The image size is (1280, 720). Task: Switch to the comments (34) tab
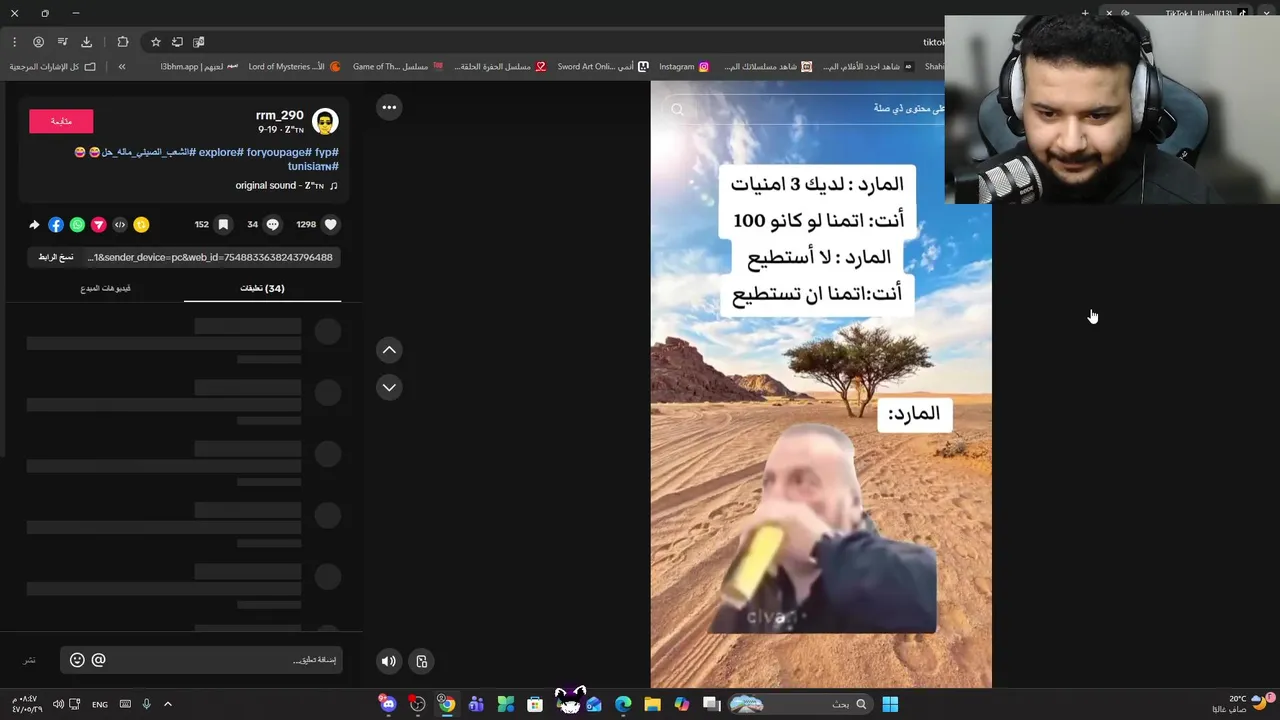pos(262,288)
